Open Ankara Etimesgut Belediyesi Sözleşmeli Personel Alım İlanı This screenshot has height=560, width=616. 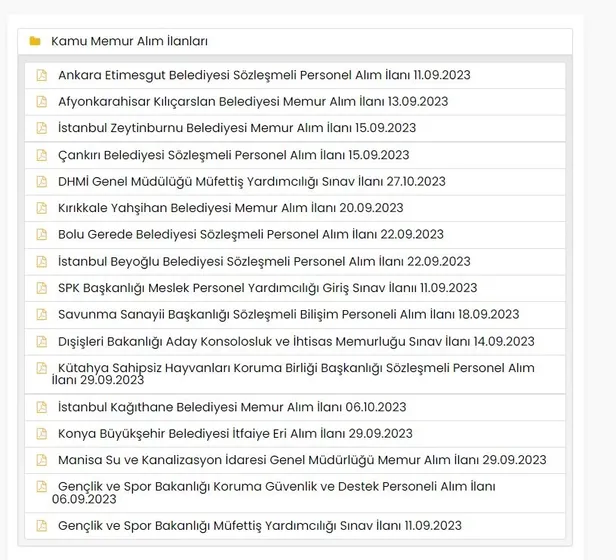pyautogui.click(x=264, y=75)
